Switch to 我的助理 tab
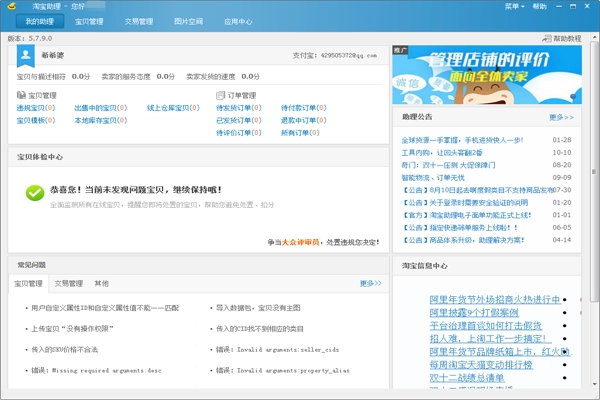Screen dimensions: 600x400 (x=39, y=21)
